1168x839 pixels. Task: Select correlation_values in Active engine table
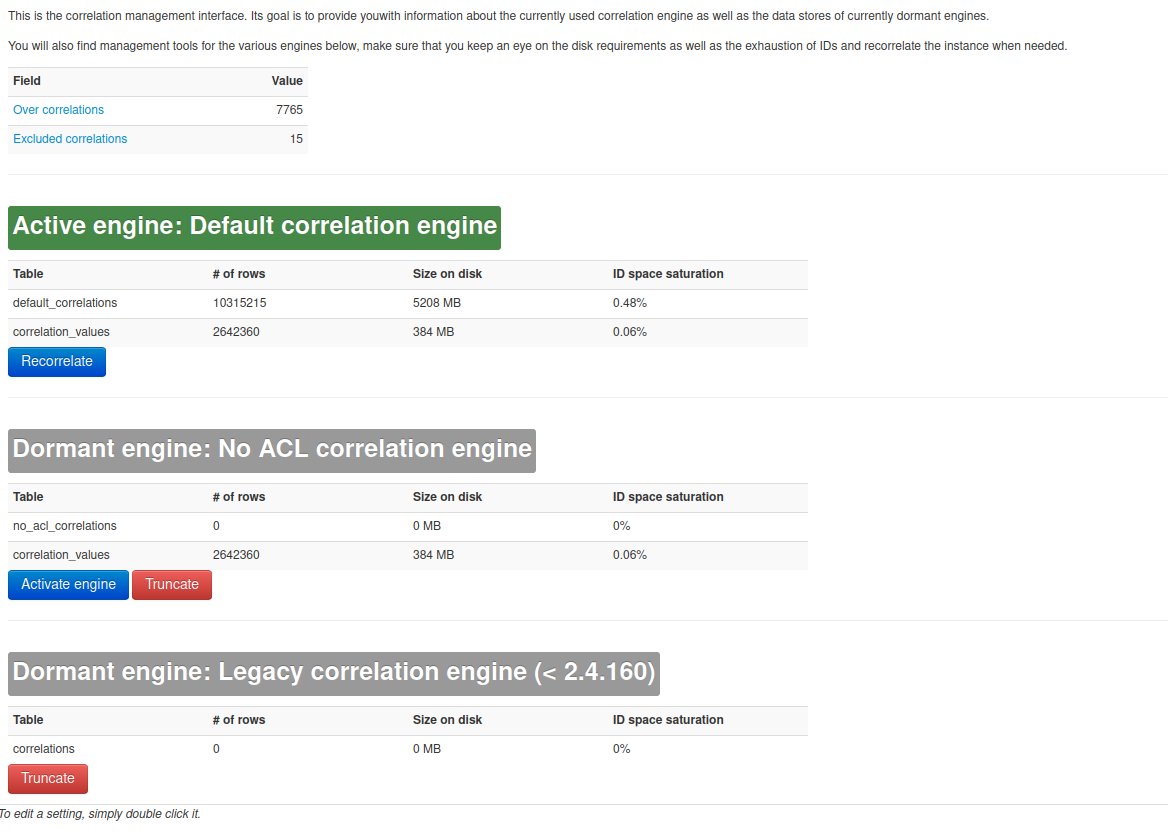coord(61,332)
